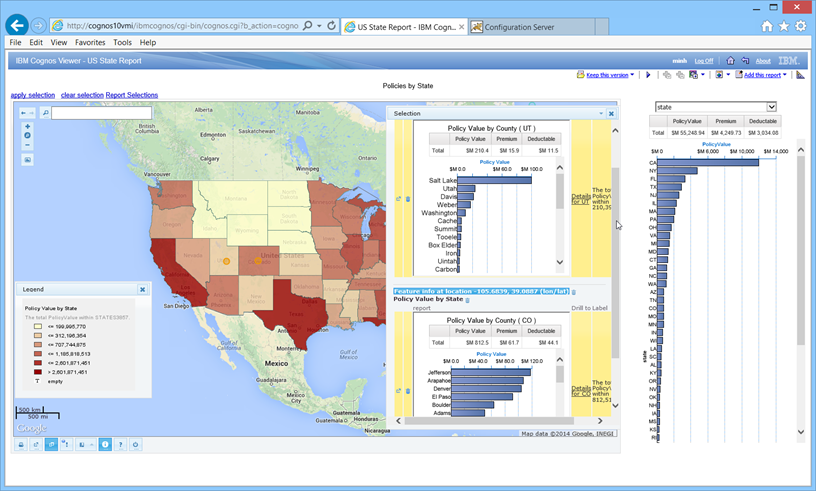The width and height of the screenshot is (816, 491).
Task: Click the browser address bar URL
Action: click(x=182, y=26)
